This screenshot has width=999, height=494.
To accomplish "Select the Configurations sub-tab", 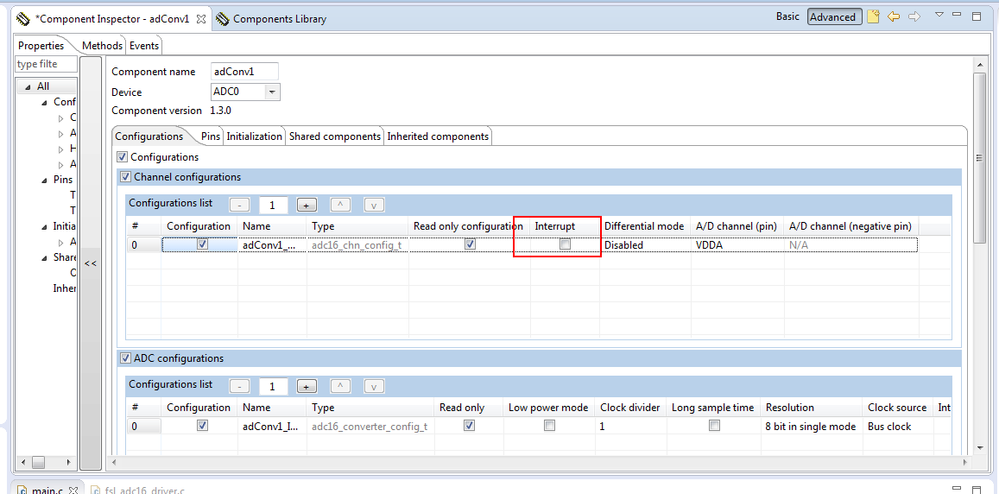I will pyautogui.click(x=149, y=136).
